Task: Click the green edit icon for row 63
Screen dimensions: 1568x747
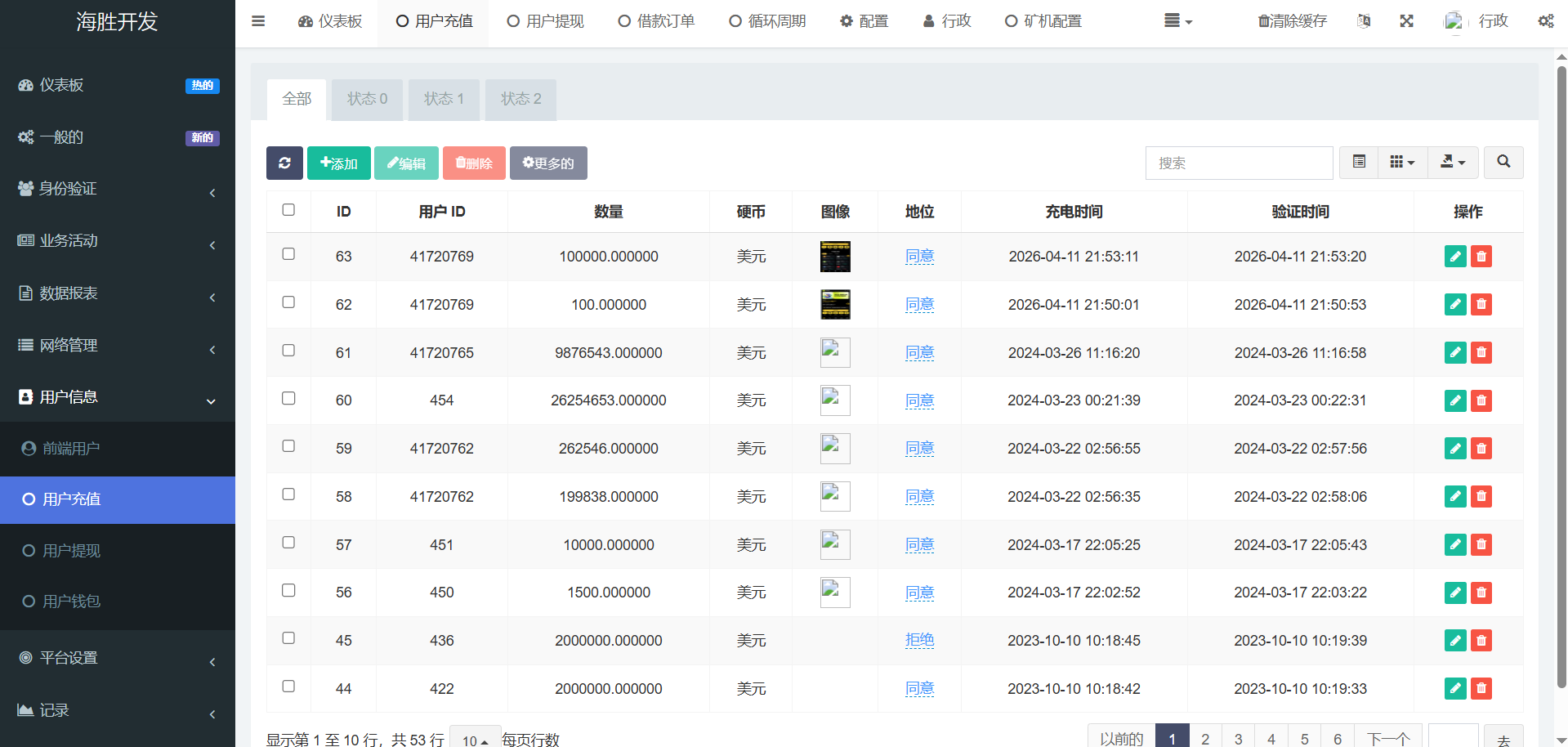Action: (1455, 257)
